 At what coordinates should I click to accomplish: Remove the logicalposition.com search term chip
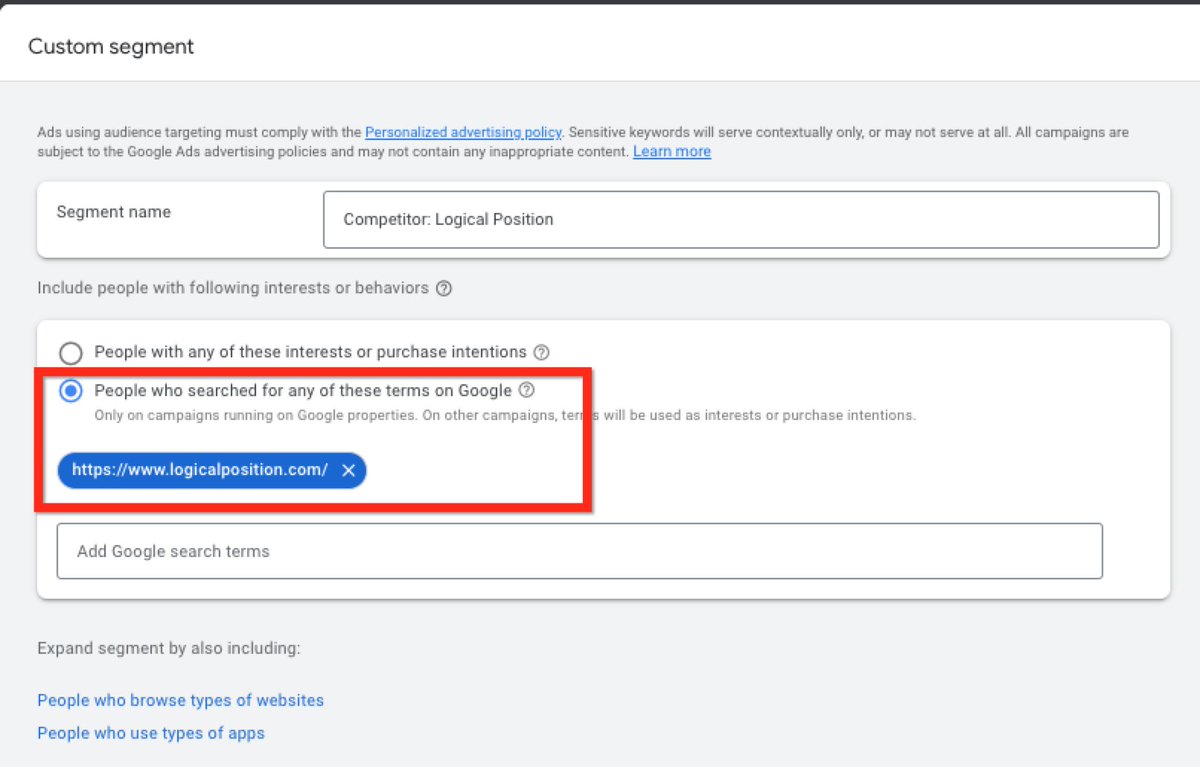(348, 471)
